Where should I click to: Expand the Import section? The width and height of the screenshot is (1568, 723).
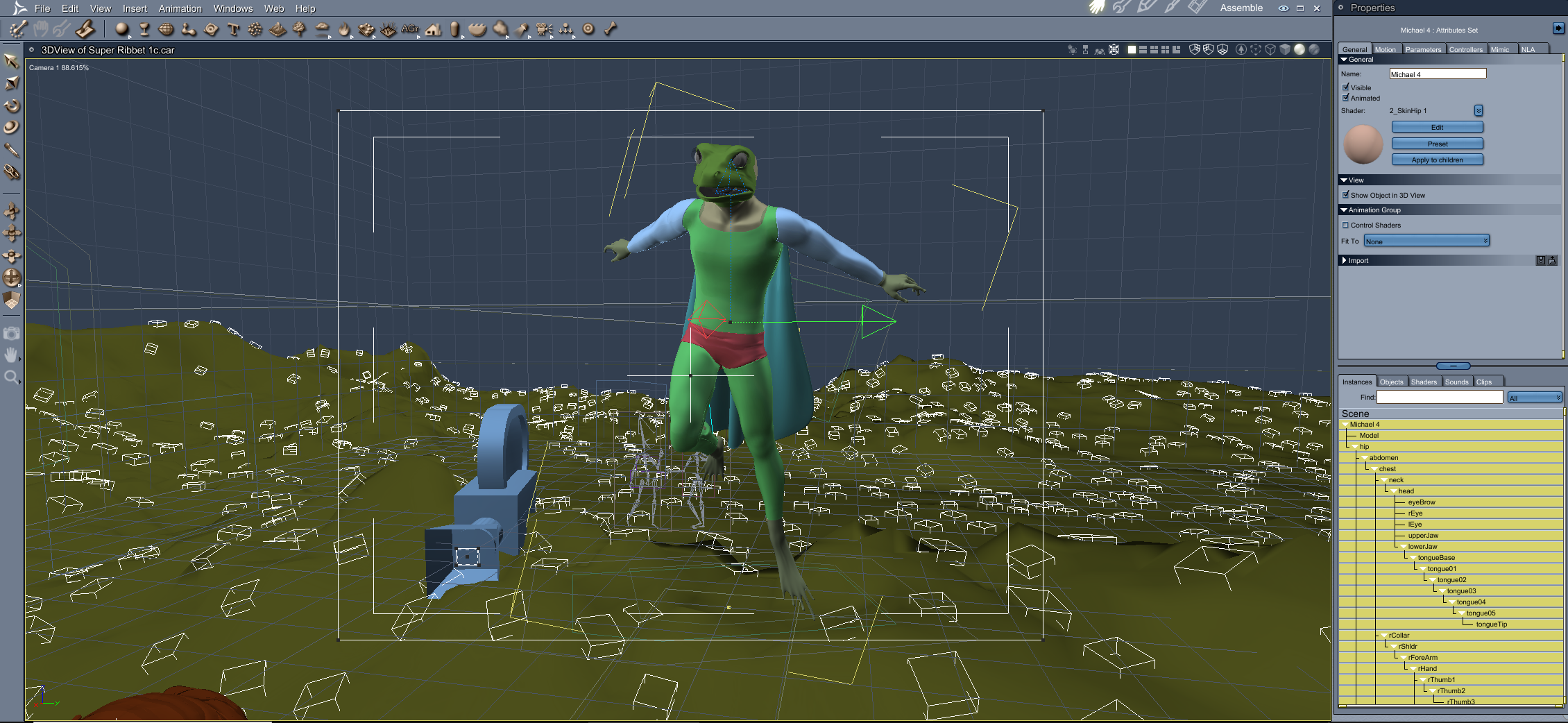point(1345,261)
